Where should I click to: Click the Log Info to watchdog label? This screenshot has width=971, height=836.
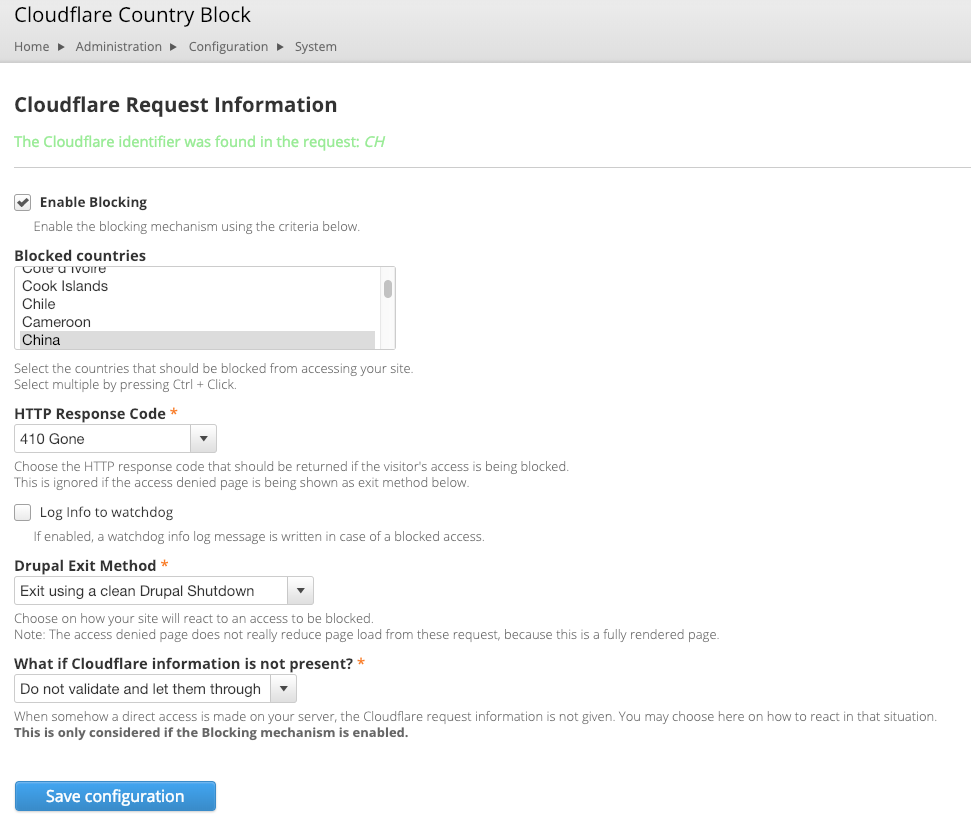pyautogui.click(x=106, y=513)
